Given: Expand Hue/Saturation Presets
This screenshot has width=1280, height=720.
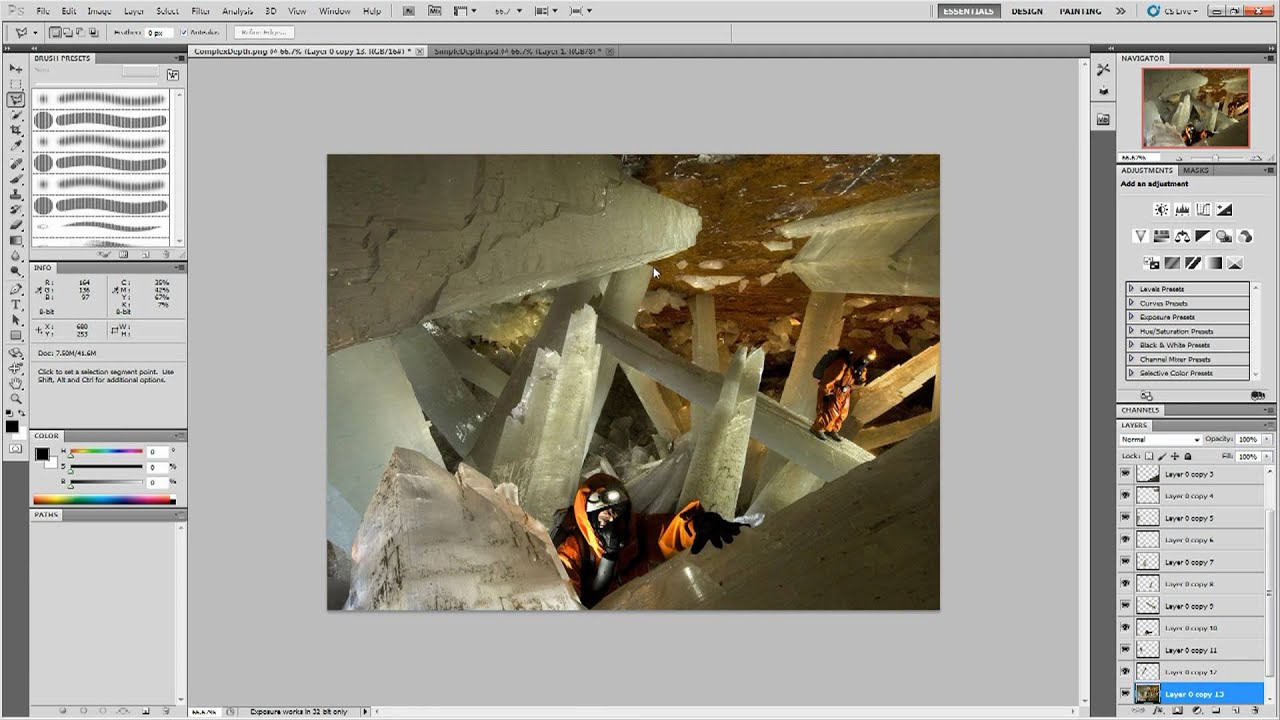Looking at the screenshot, I should pyautogui.click(x=1131, y=331).
